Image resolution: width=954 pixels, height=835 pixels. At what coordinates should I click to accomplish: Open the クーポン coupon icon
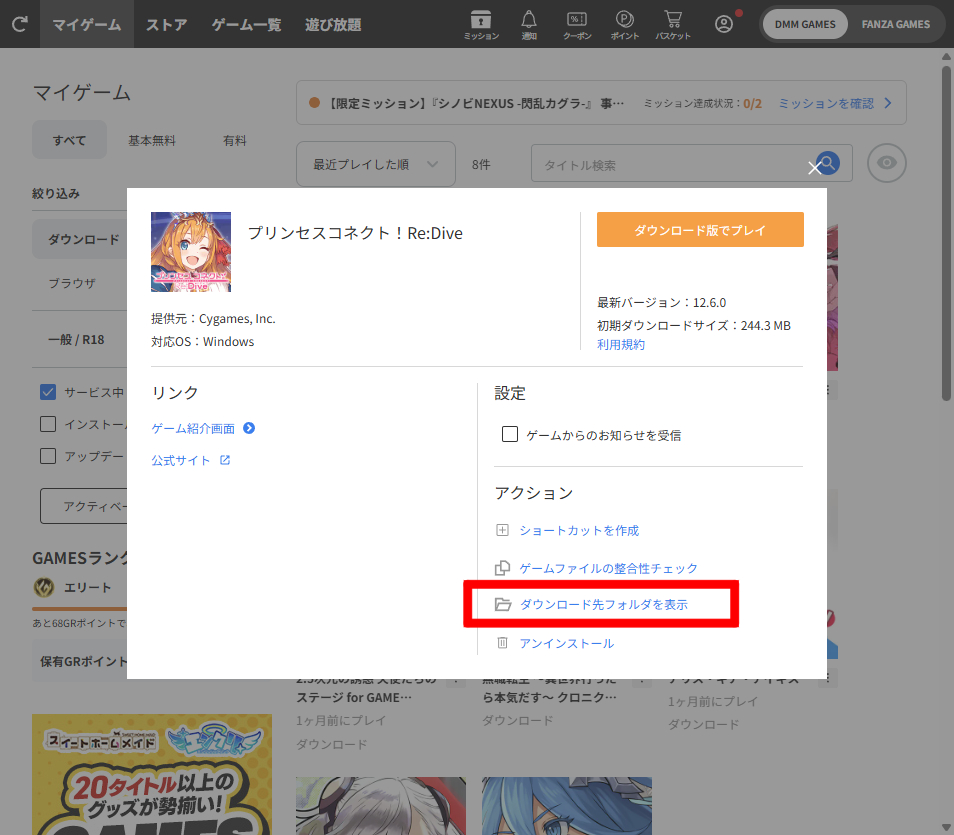click(x=577, y=26)
